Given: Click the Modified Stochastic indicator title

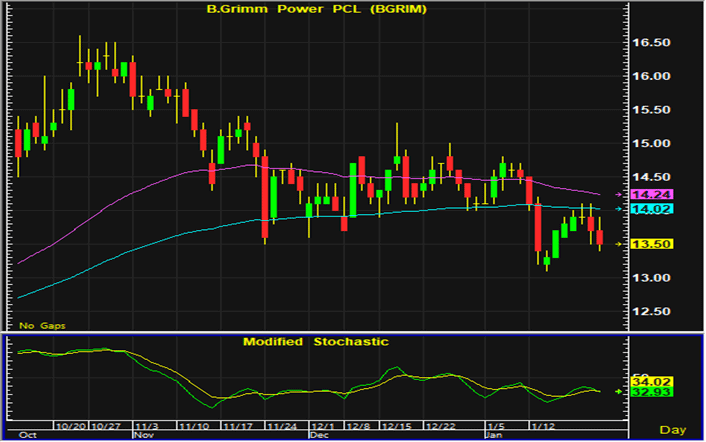Looking at the screenshot, I should (x=316, y=341).
